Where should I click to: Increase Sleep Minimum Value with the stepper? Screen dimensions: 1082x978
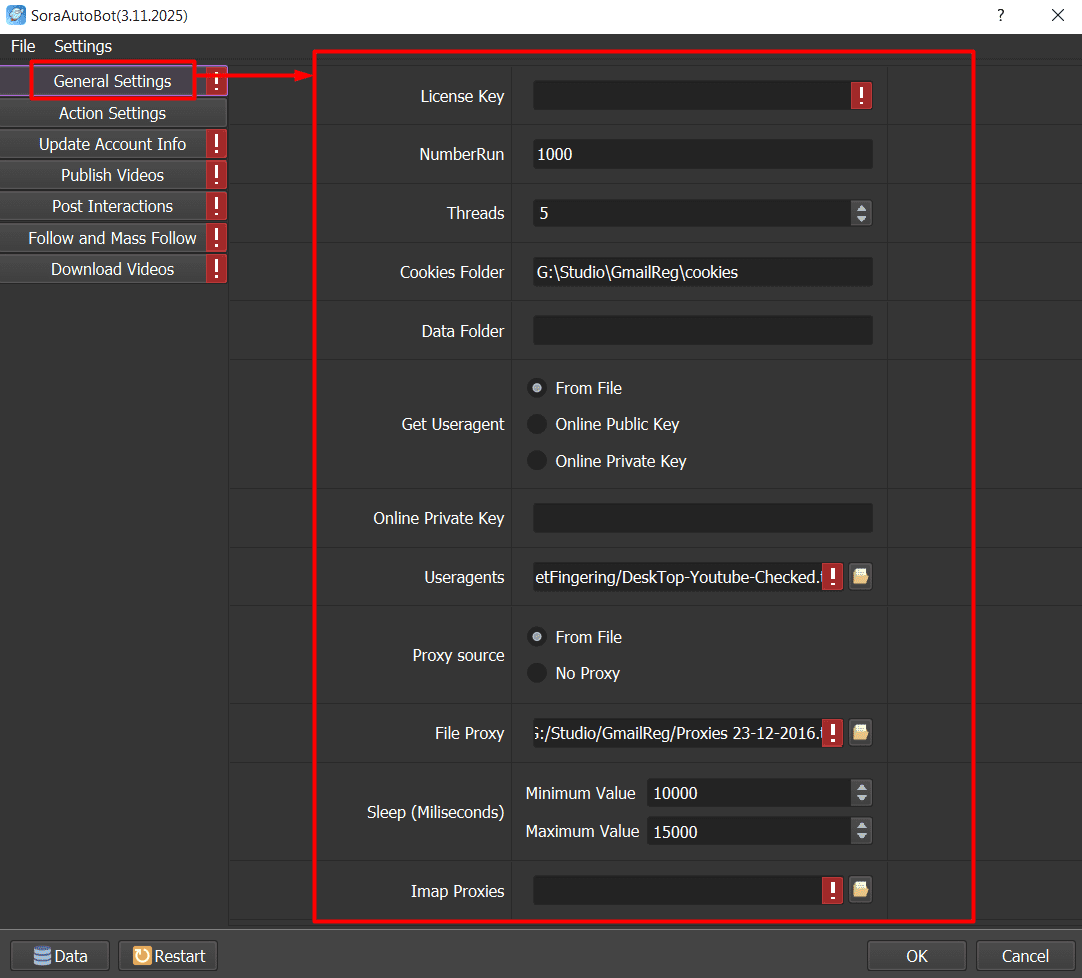click(862, 787)
